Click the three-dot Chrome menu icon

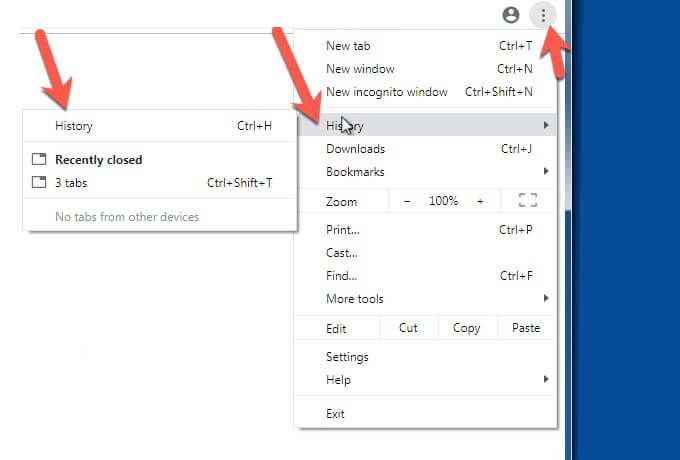(x=543, y=15)
